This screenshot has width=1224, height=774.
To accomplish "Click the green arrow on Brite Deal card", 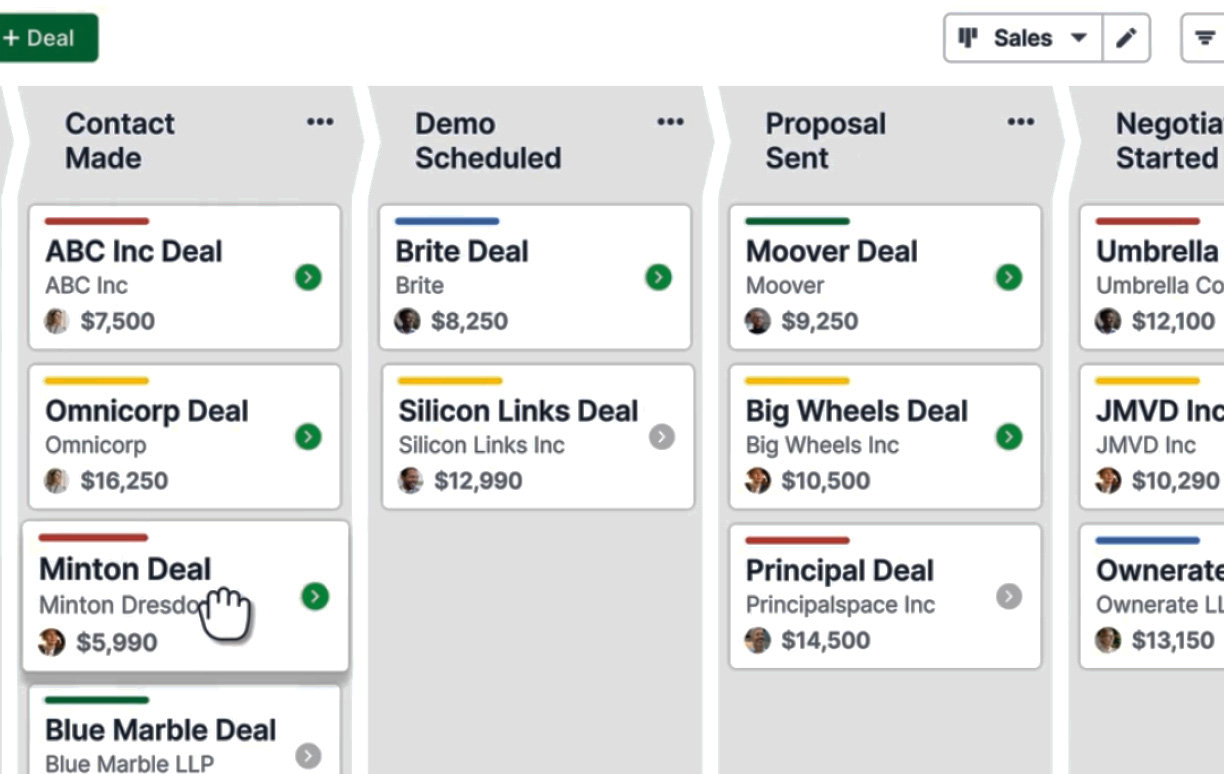I will click(x=658, y=277).
